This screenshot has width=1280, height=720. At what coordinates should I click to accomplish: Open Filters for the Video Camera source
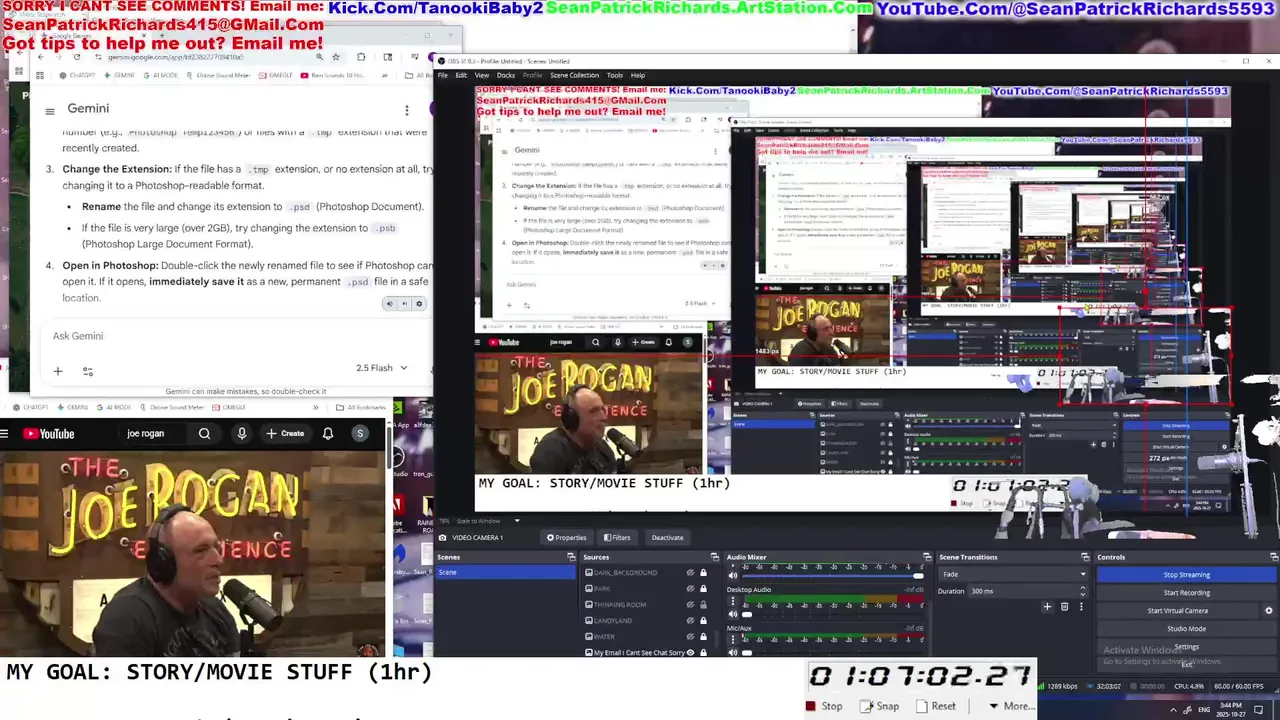pos(616,537)
